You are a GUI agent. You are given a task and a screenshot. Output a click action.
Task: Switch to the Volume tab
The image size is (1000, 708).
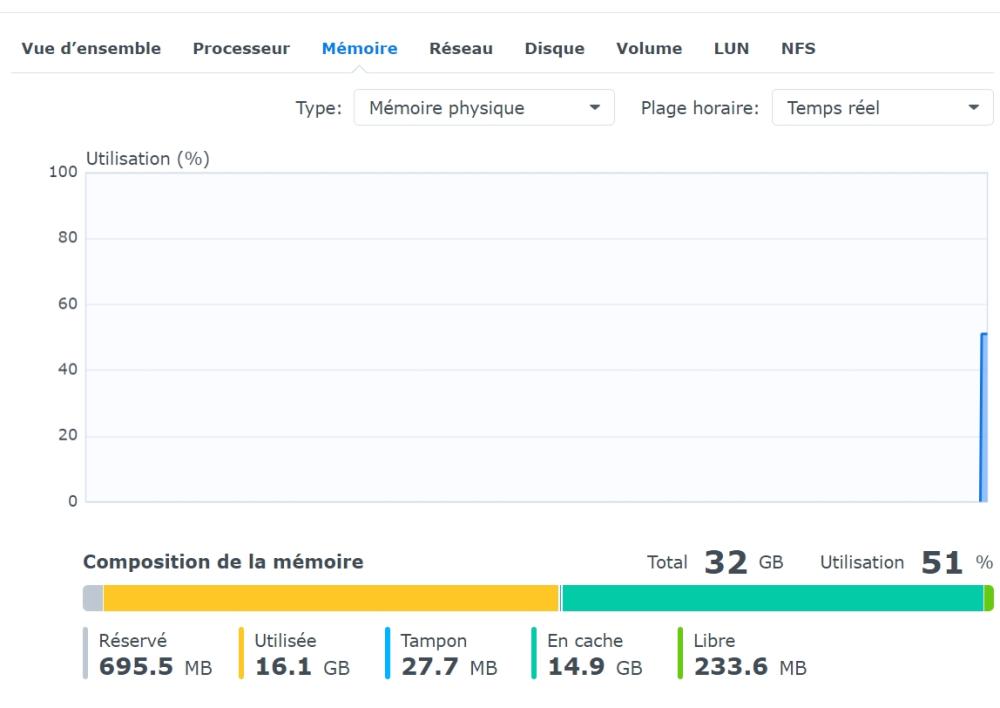click(x=649, y=48)
